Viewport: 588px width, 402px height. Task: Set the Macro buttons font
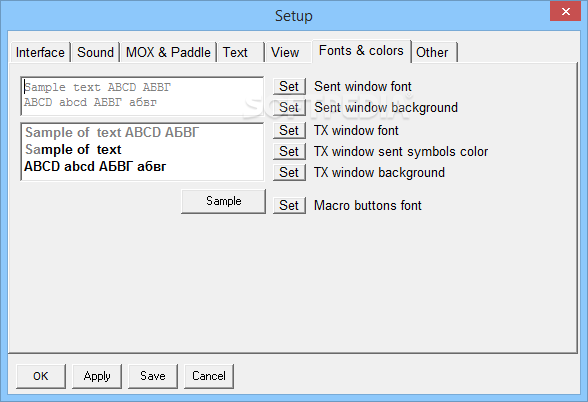[289, 206]
